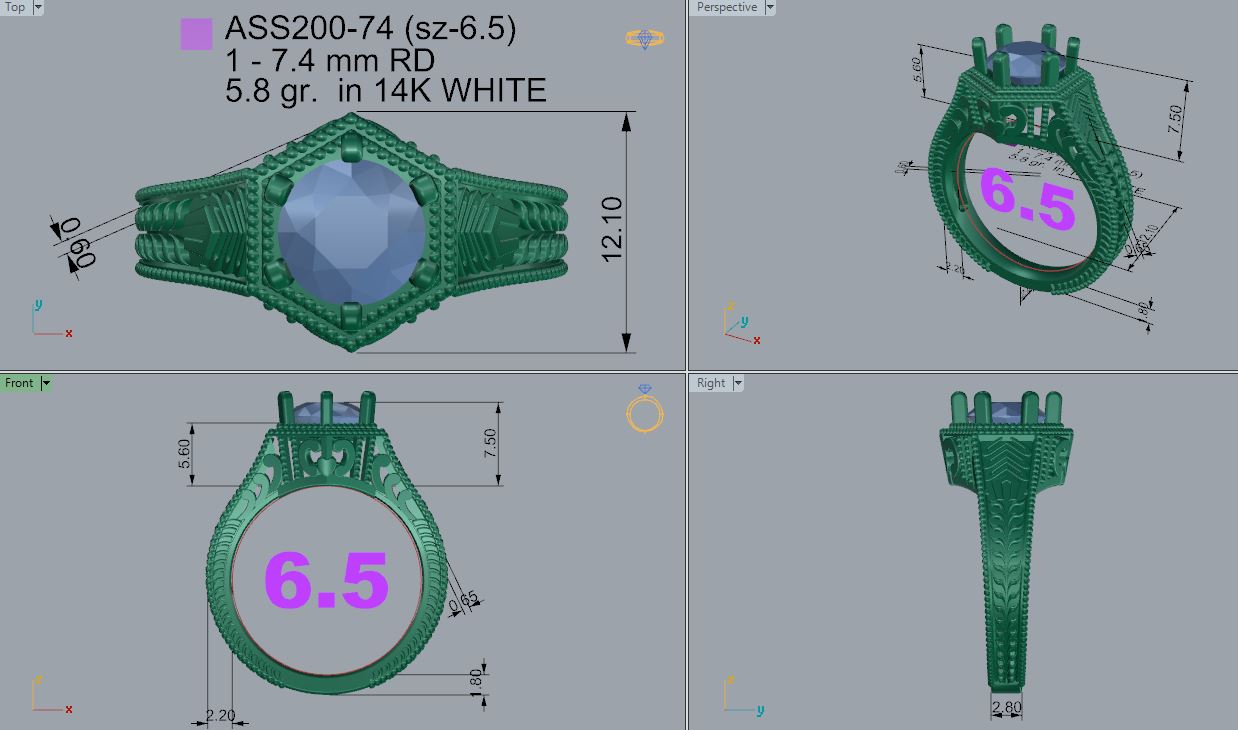Image resolution: width=1238 pixels, height=730 pixels.
Task: Activate the Top viewport title label
Action: (16, 7)
